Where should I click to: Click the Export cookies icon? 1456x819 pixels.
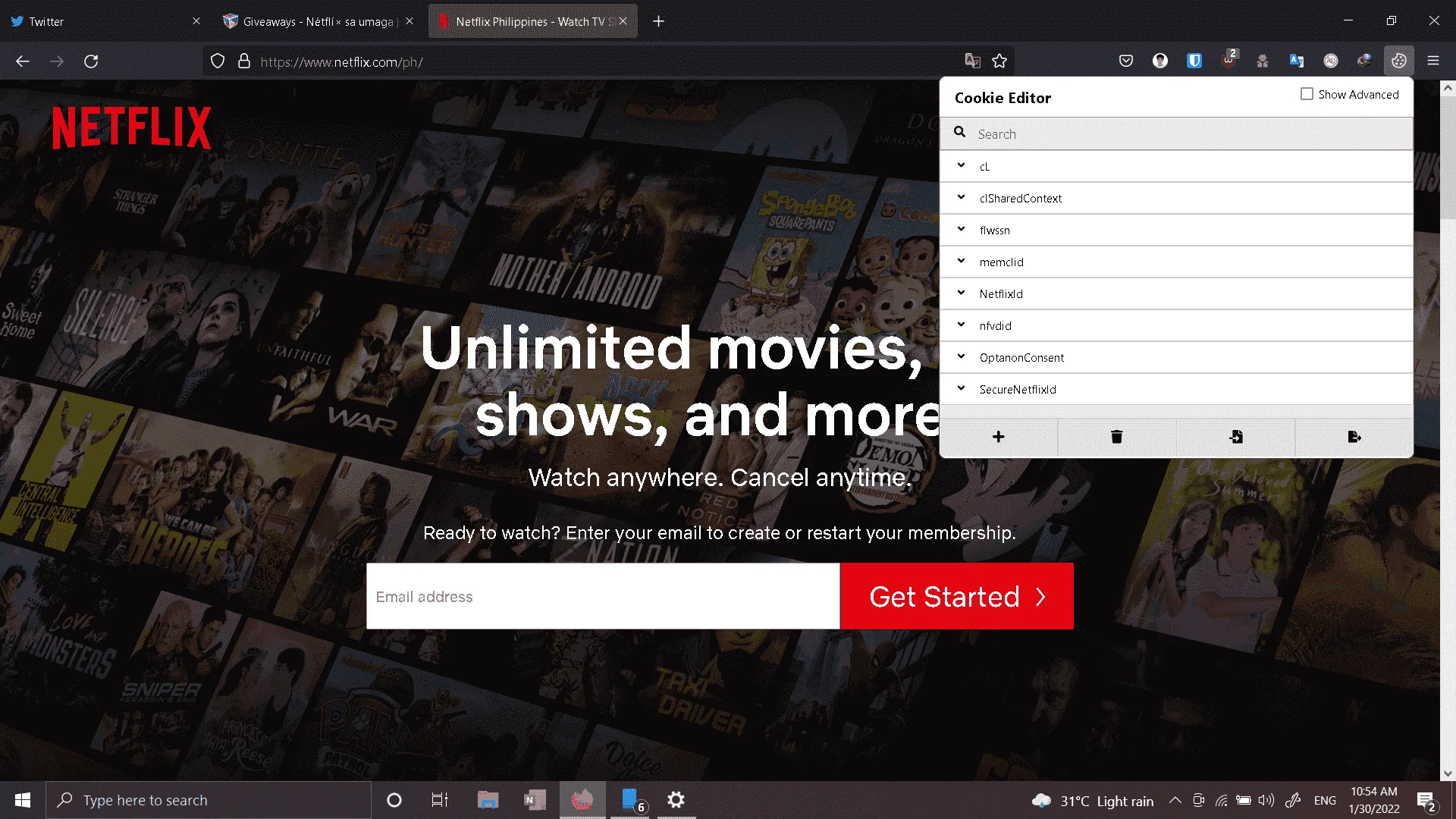pos(1354,437)
